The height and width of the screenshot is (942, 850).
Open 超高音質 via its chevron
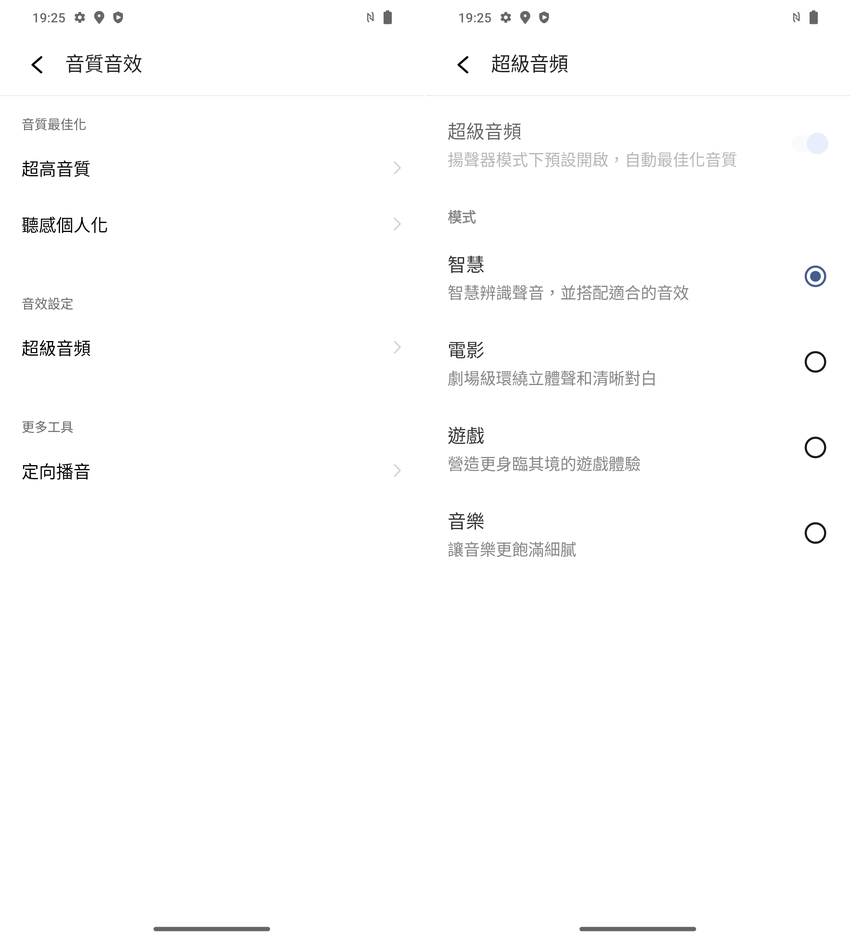tap(397, 168)
